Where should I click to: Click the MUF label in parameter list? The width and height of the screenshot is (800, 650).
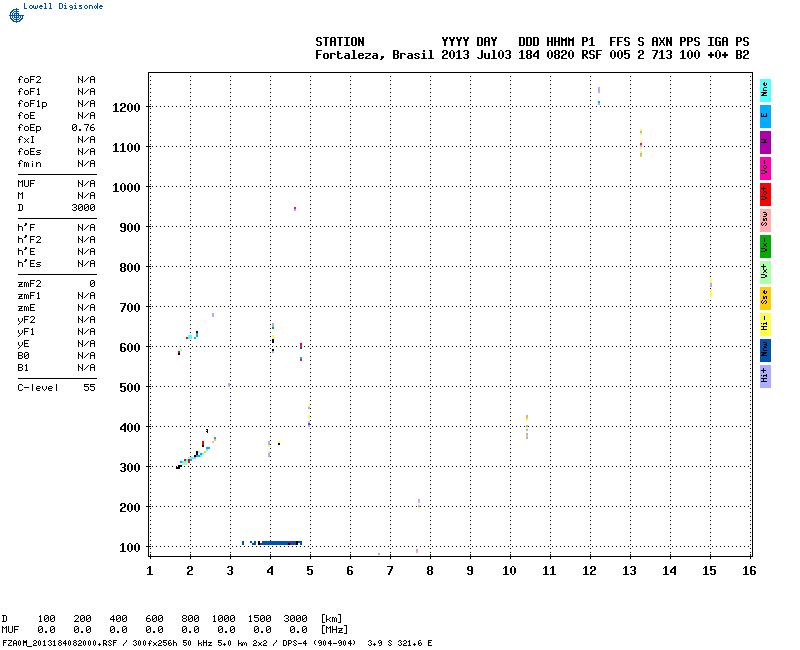[26, 184]
